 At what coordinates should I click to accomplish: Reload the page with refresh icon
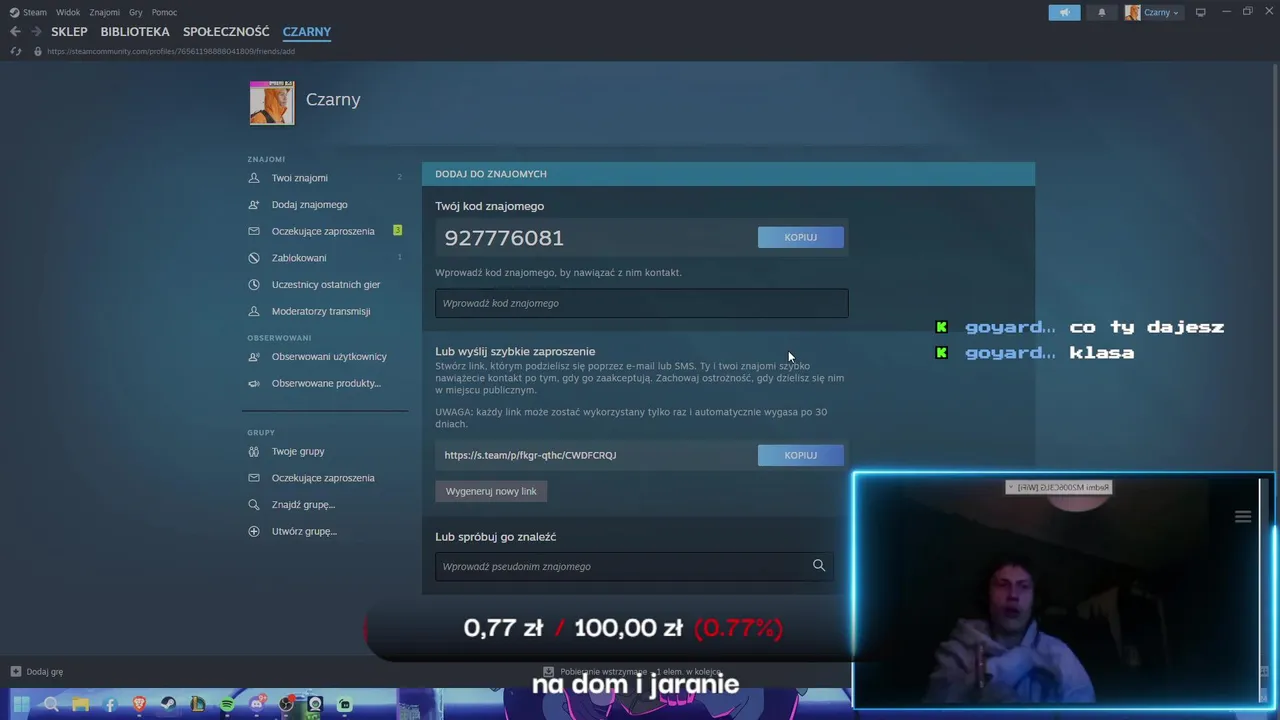point(16,51)
